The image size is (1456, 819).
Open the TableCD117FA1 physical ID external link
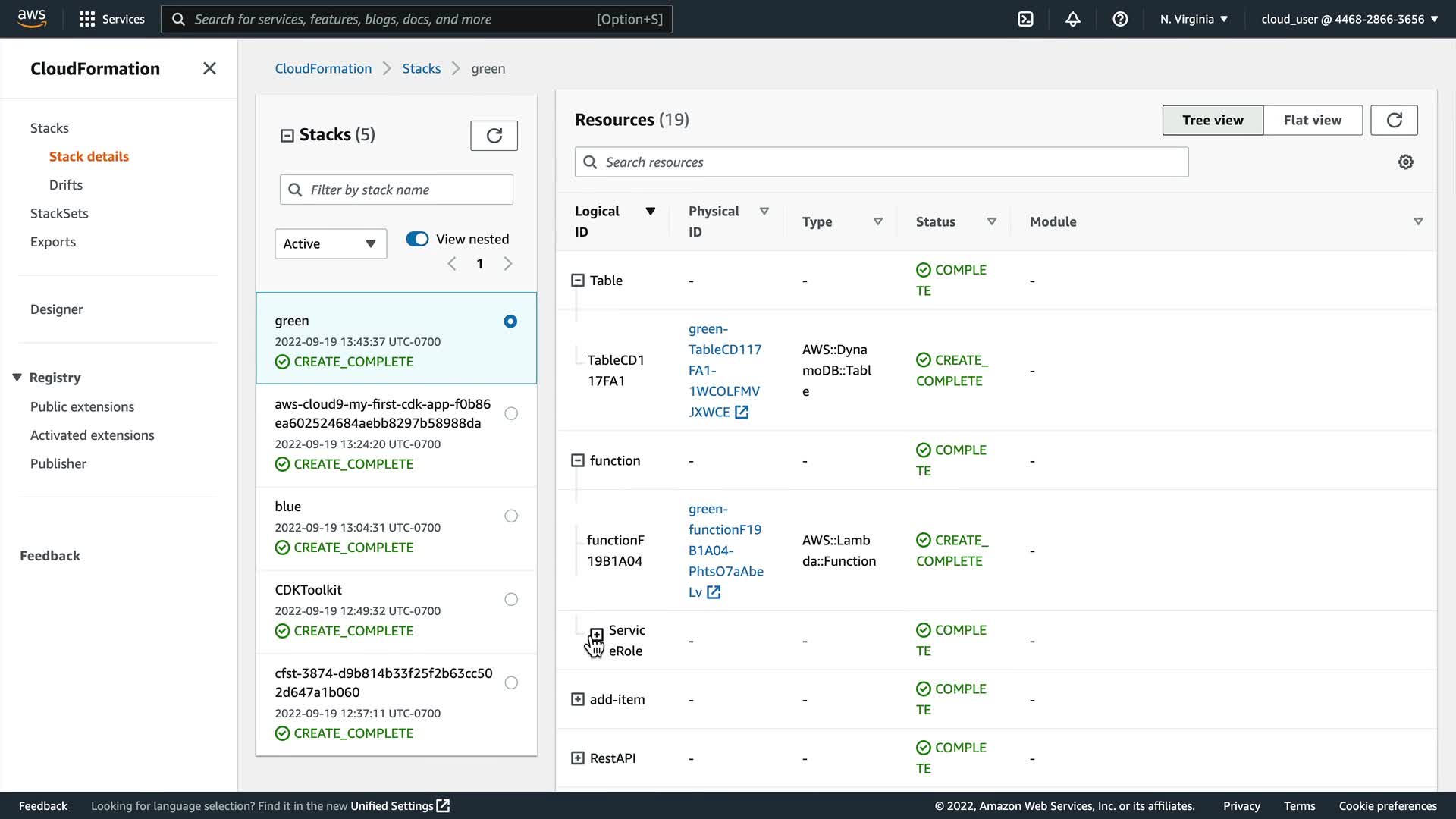point(741,412)
